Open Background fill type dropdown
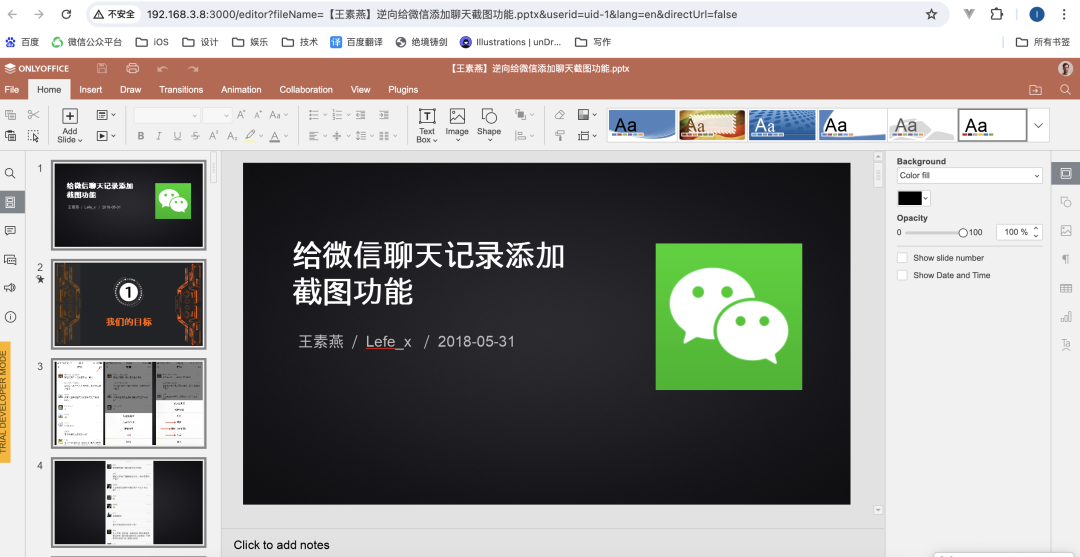Image resolution: width=1080 pixels, height=557 pixels. tap(969, 176)
